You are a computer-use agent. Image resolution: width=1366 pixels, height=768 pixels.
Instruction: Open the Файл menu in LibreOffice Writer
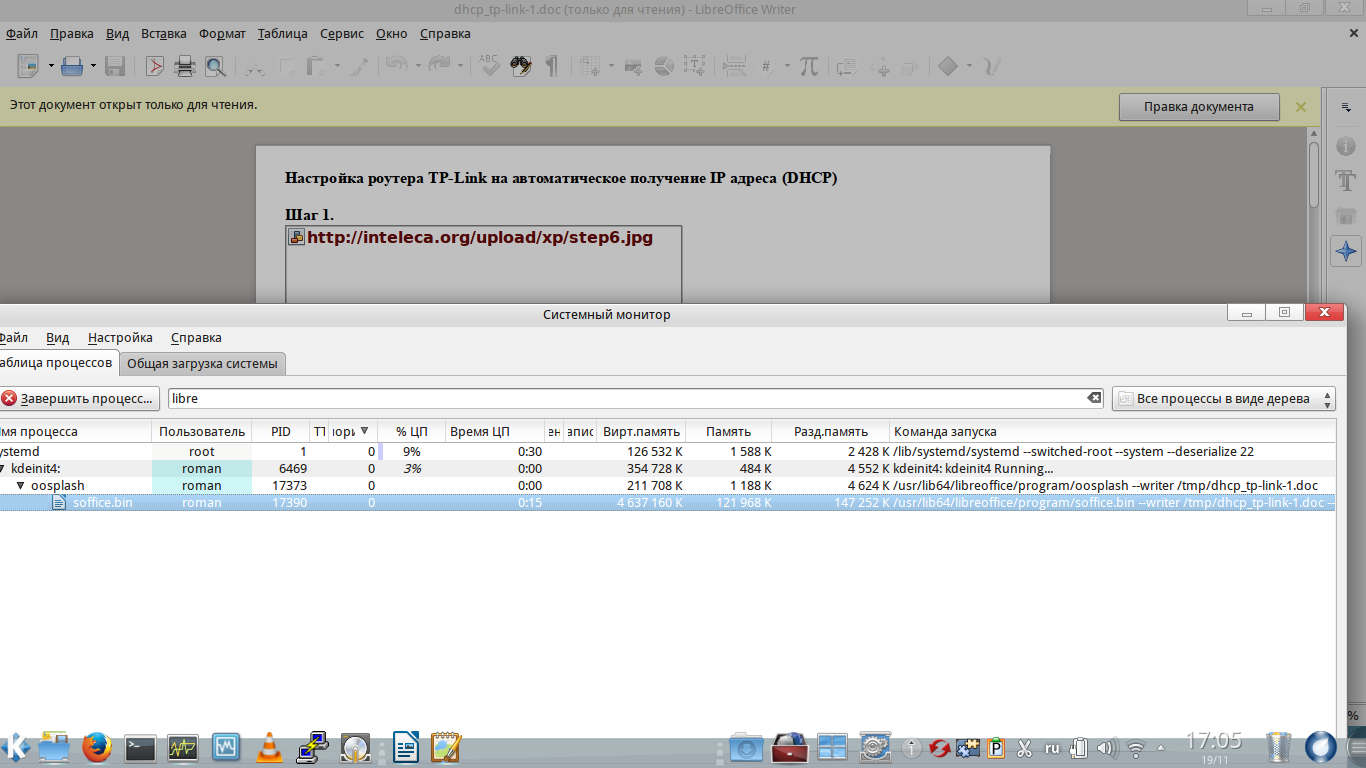point(21,33)
